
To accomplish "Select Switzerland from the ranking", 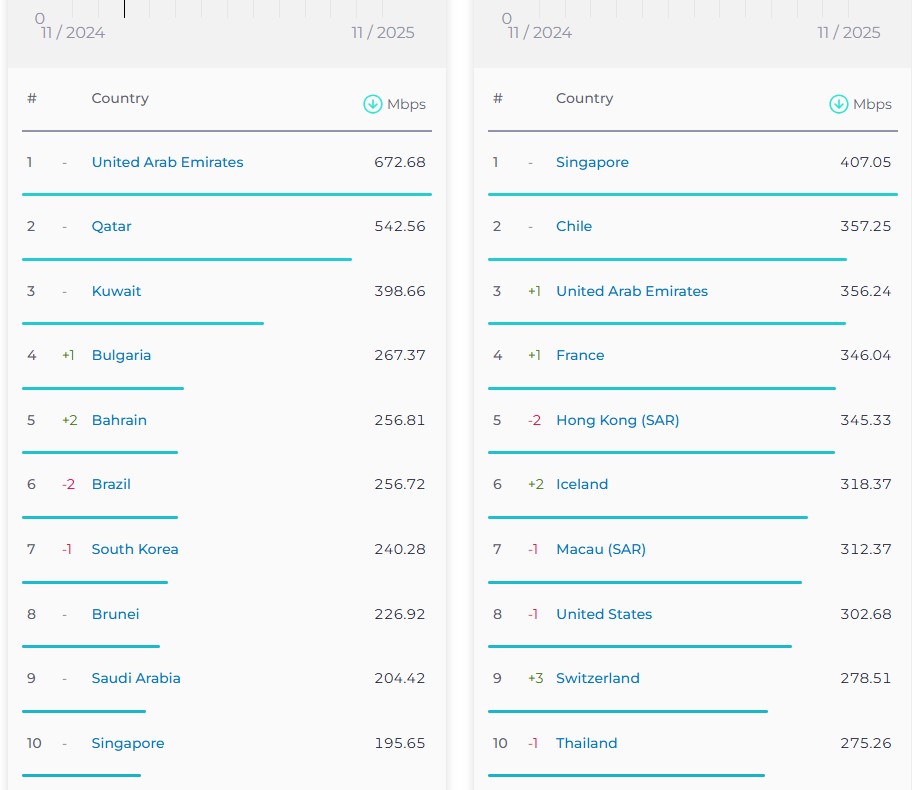I will tap(598, 678).
